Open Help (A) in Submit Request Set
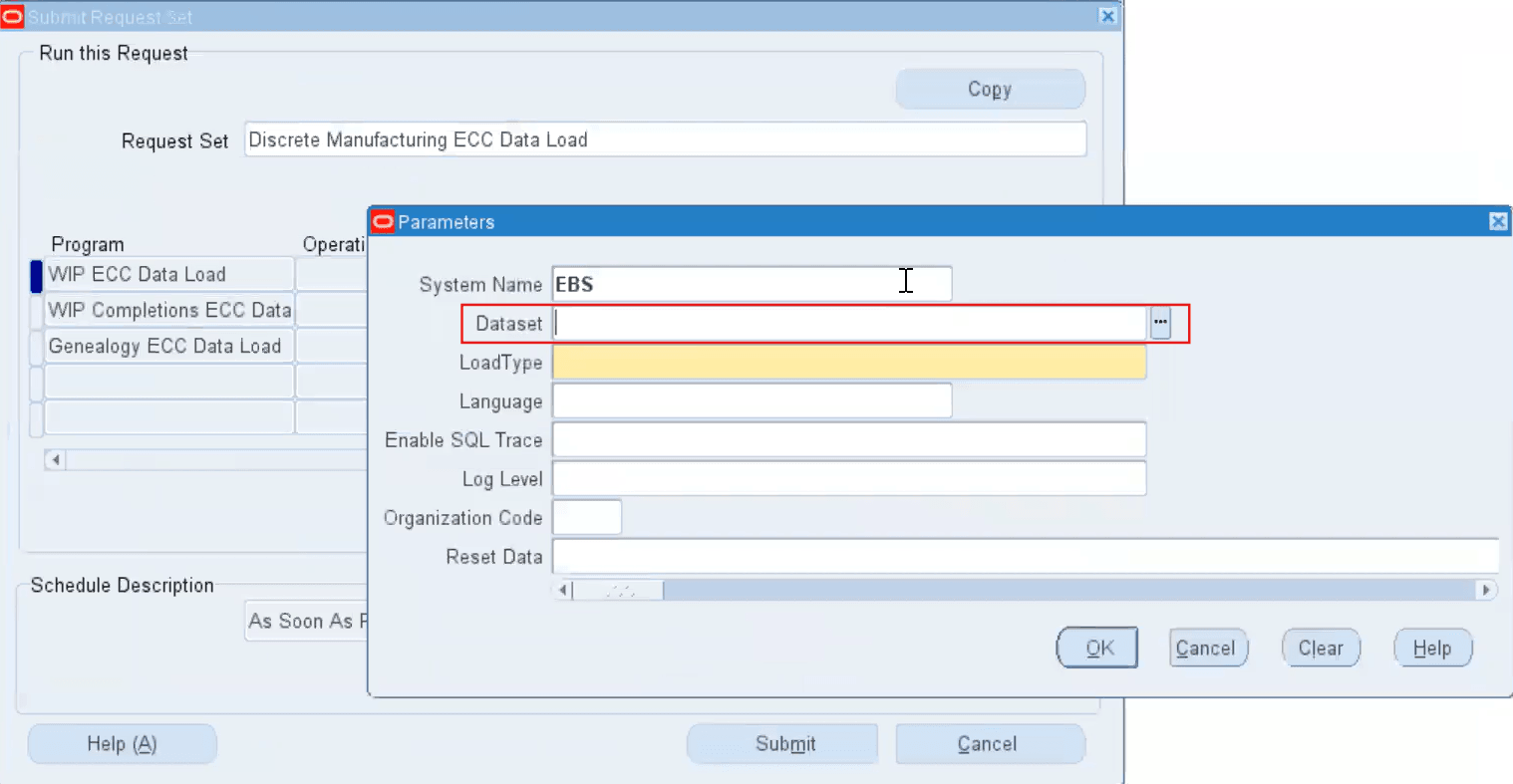Screen dimensions: 1513x784 pyautogui.click(x=122, y=743)
